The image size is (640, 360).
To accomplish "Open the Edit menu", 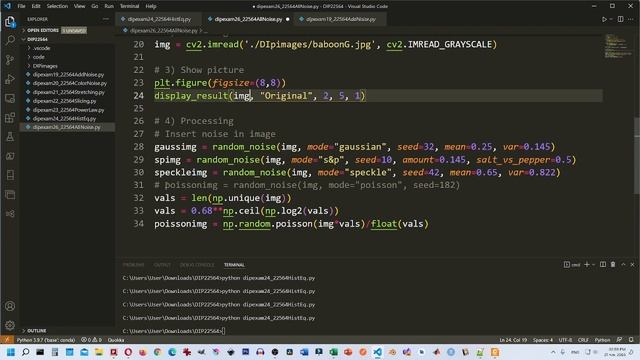I will click(36, 6).
